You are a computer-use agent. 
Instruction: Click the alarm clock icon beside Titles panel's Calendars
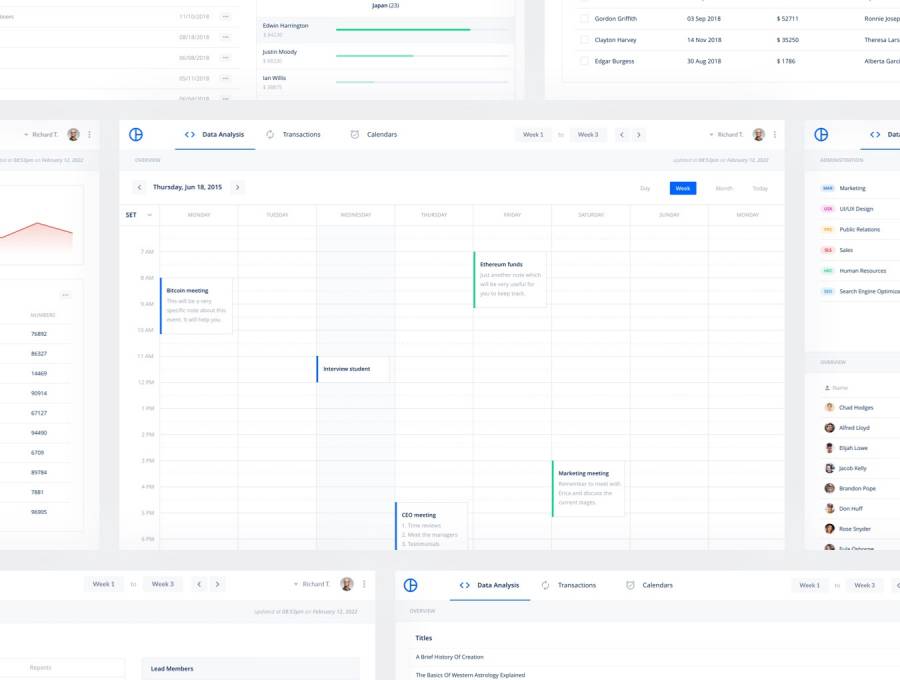630,585
